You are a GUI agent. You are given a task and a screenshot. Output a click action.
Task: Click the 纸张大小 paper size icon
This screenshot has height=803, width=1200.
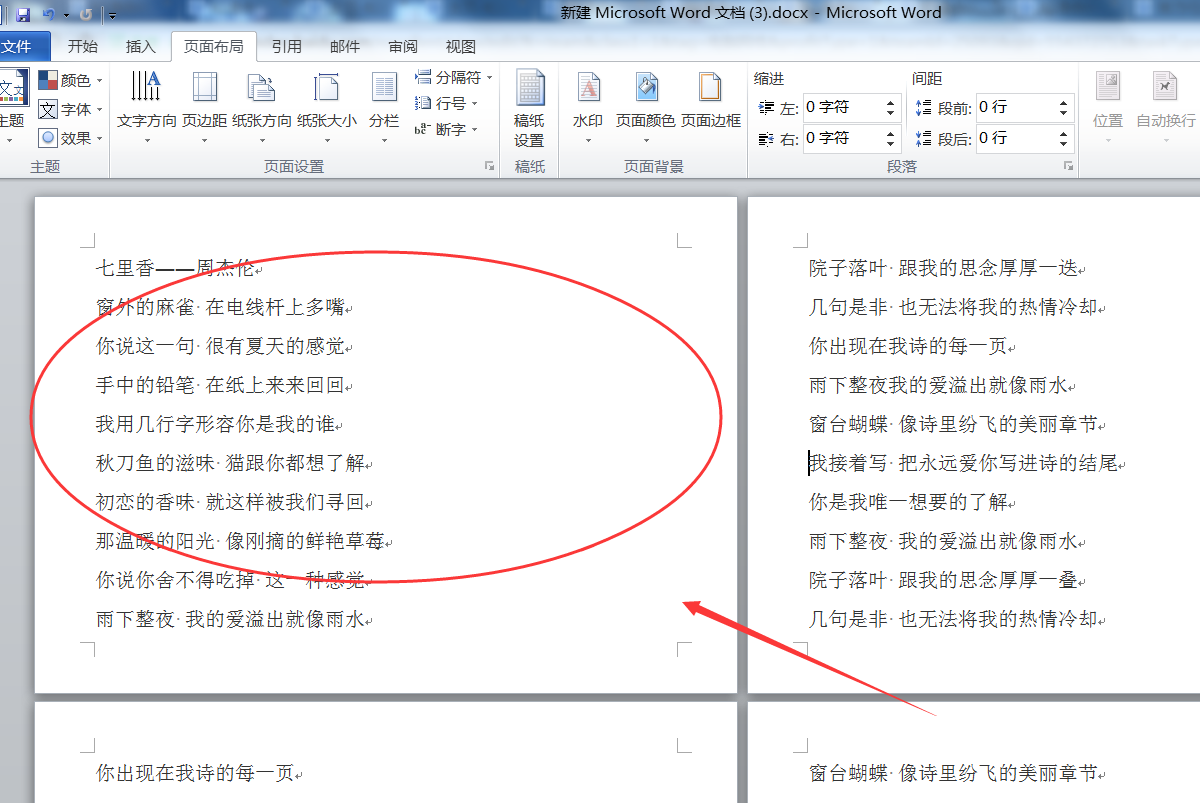(x=326, y=87)
